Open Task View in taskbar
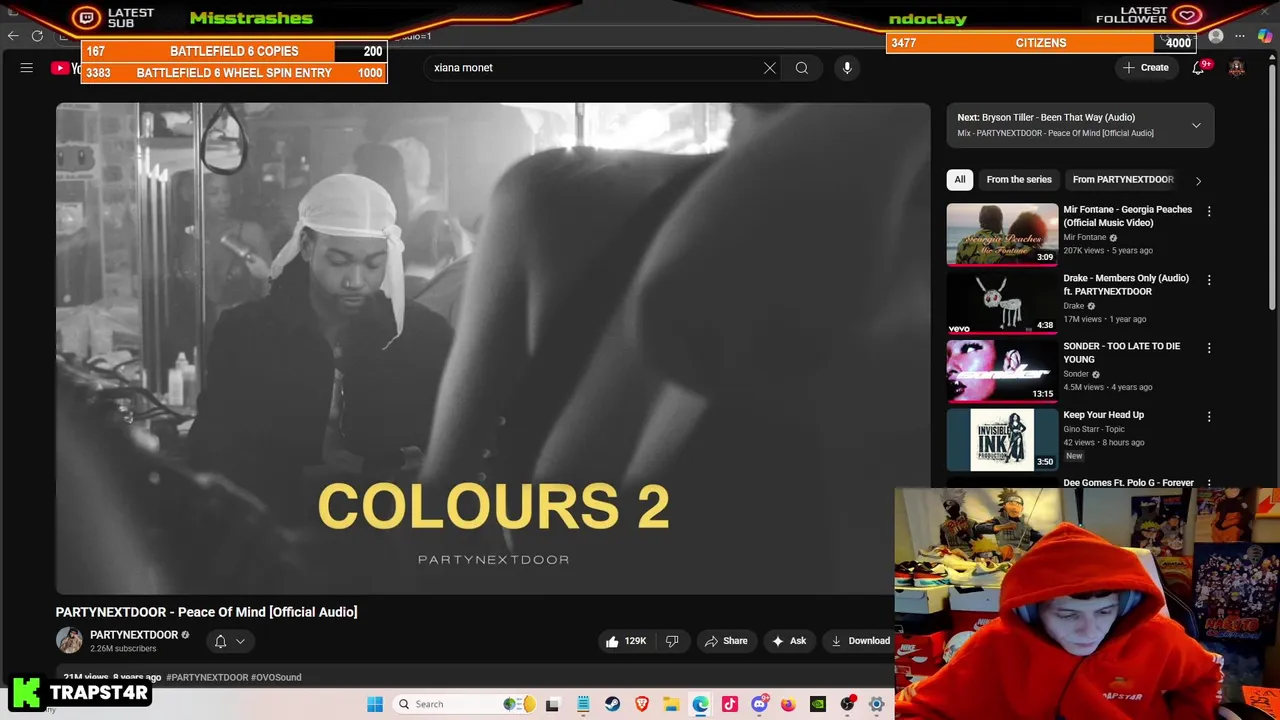 tap(552, 704)
